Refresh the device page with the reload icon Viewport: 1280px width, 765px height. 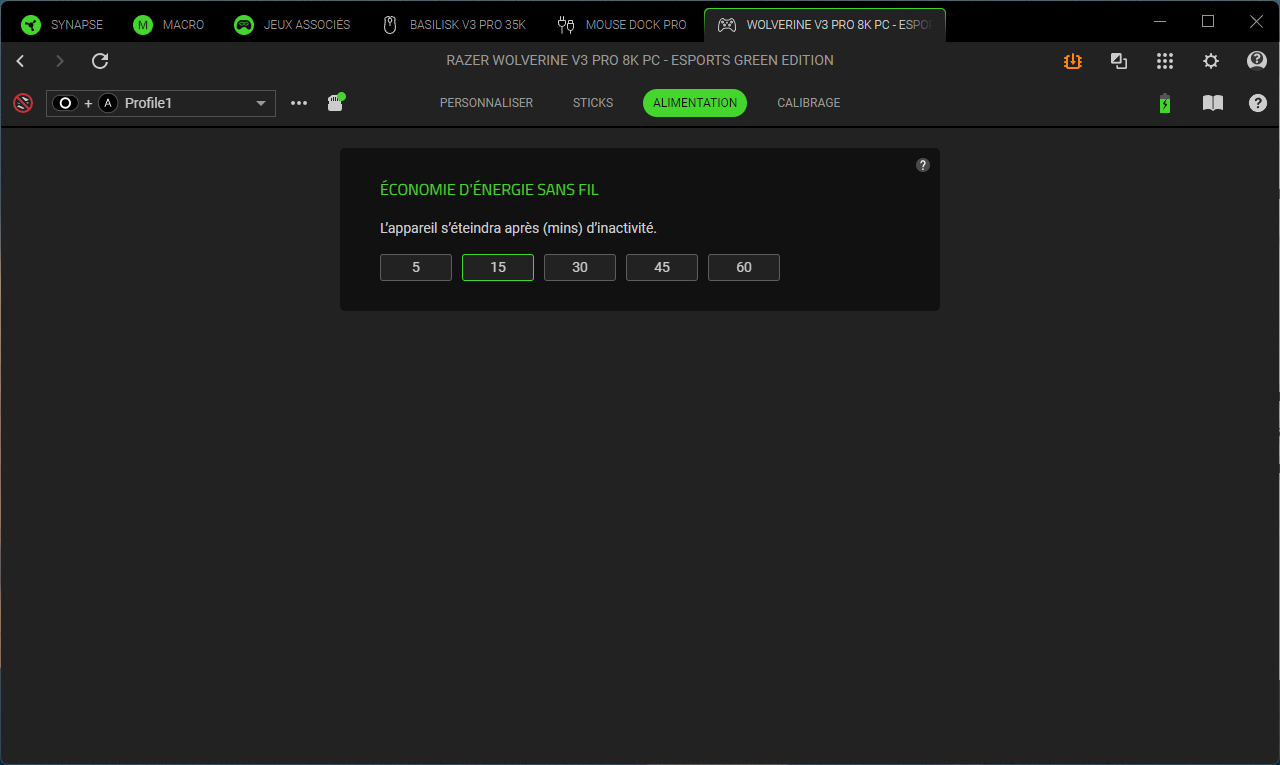[x=100, y=61]
